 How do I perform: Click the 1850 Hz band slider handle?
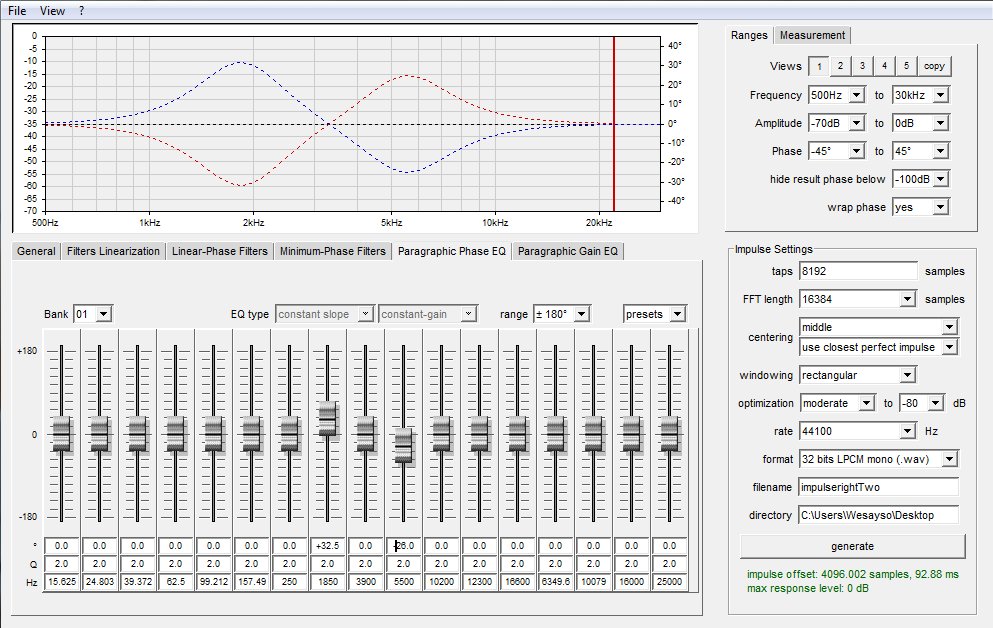point(327,418)
